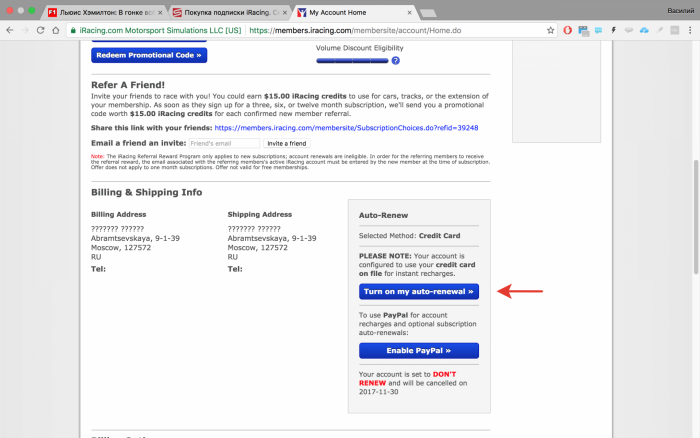Click the Volume Discount help question mark

(x=396, y=61)
